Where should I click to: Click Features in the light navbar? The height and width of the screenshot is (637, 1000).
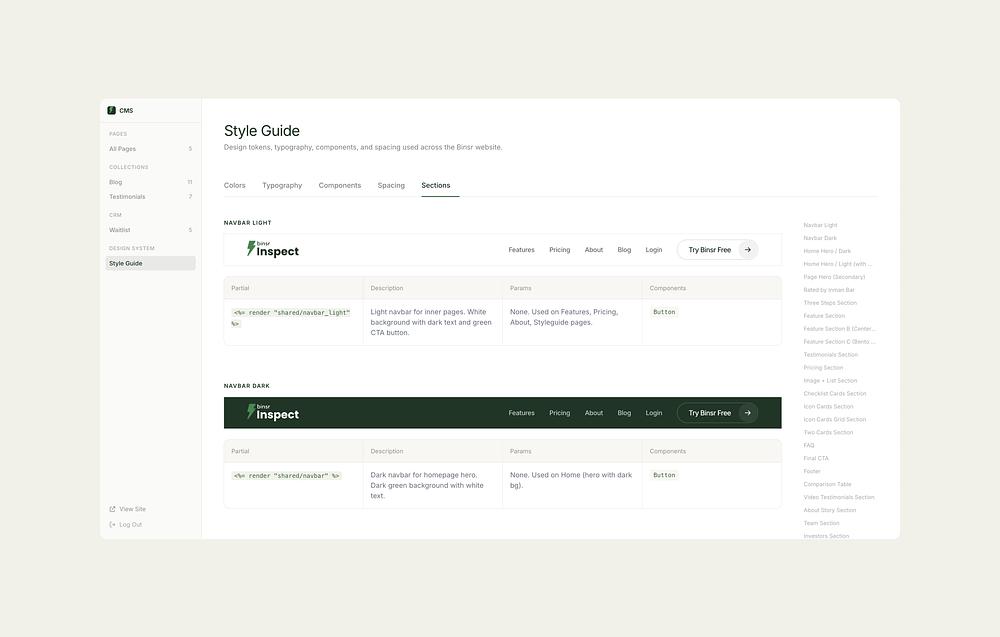point(522,250)
